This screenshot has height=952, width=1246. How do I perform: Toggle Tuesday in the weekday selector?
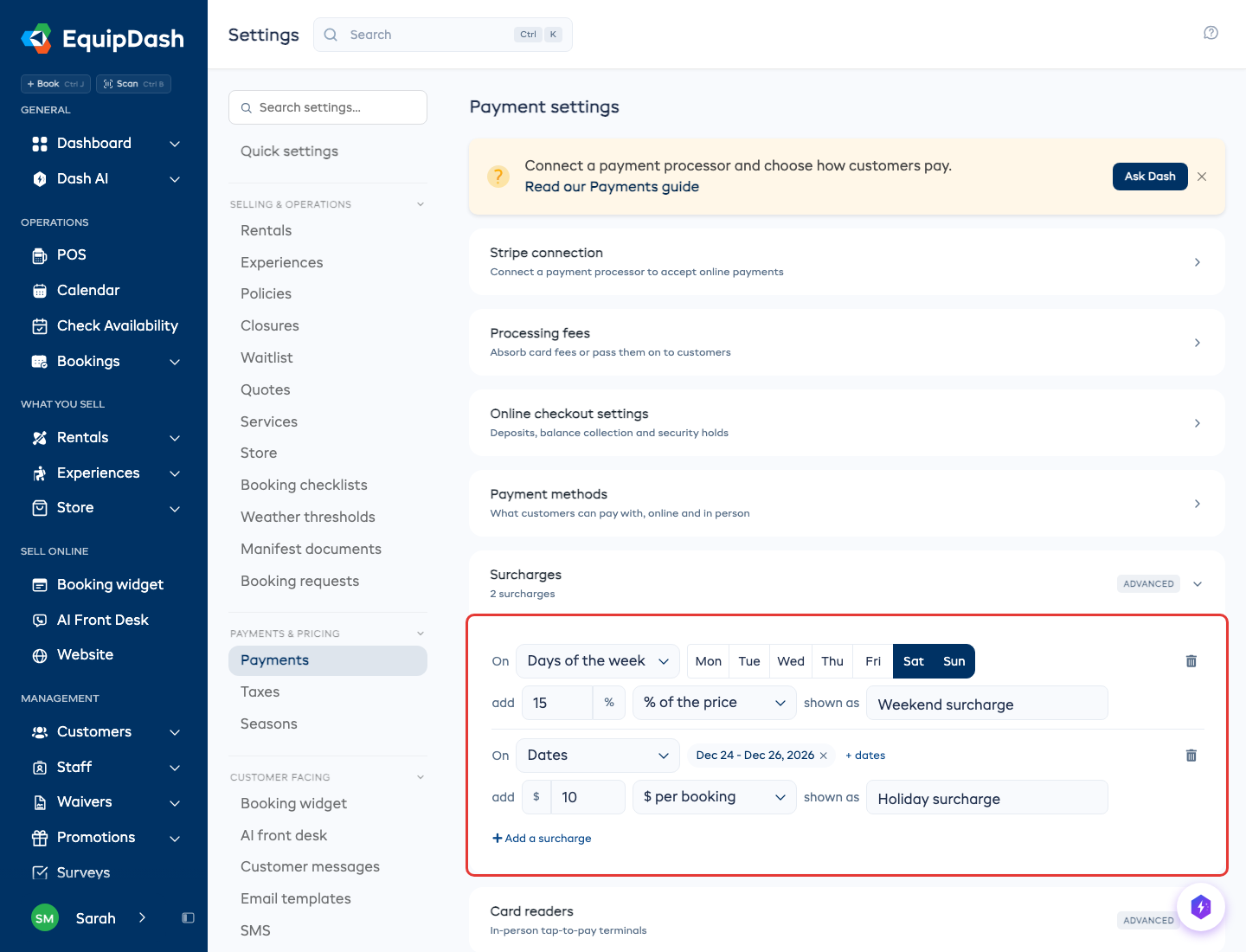coord(749,661)
